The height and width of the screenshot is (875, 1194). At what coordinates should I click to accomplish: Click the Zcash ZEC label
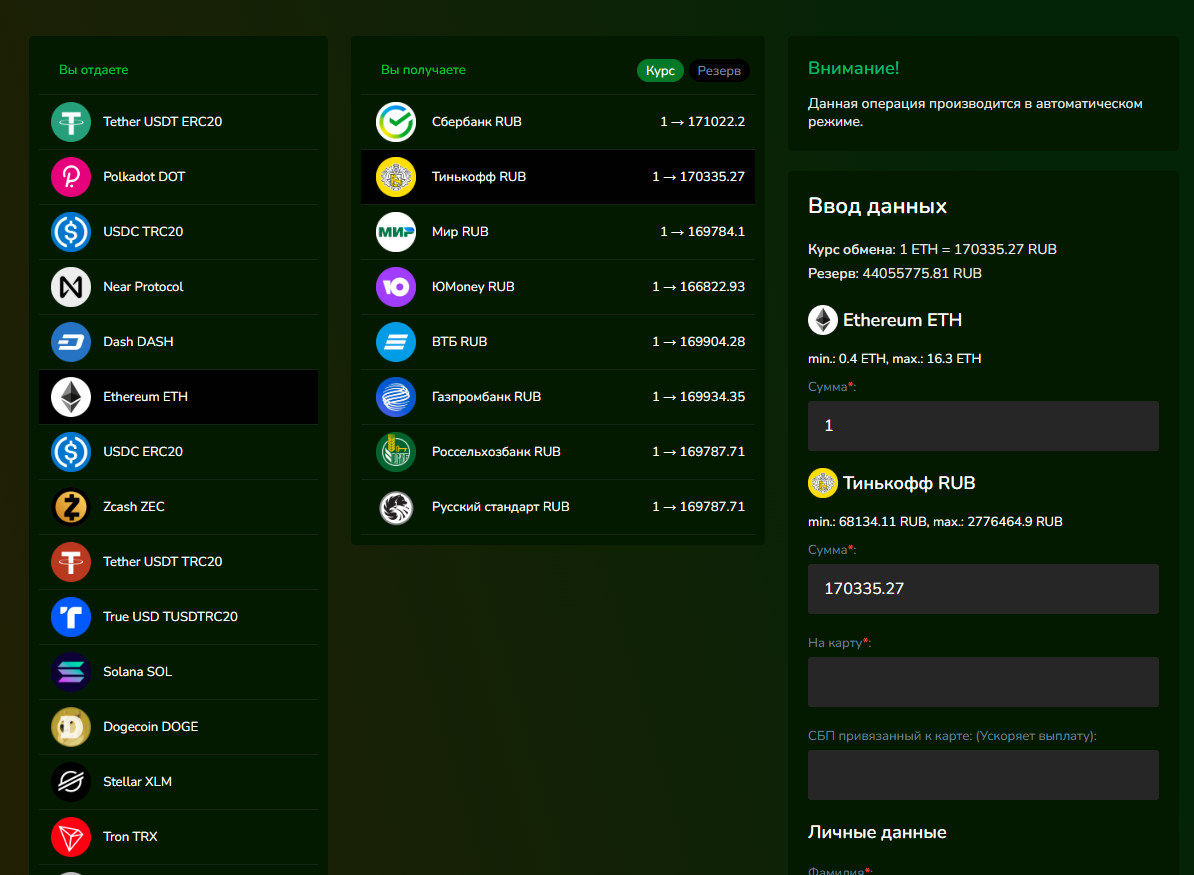[133, 506]
